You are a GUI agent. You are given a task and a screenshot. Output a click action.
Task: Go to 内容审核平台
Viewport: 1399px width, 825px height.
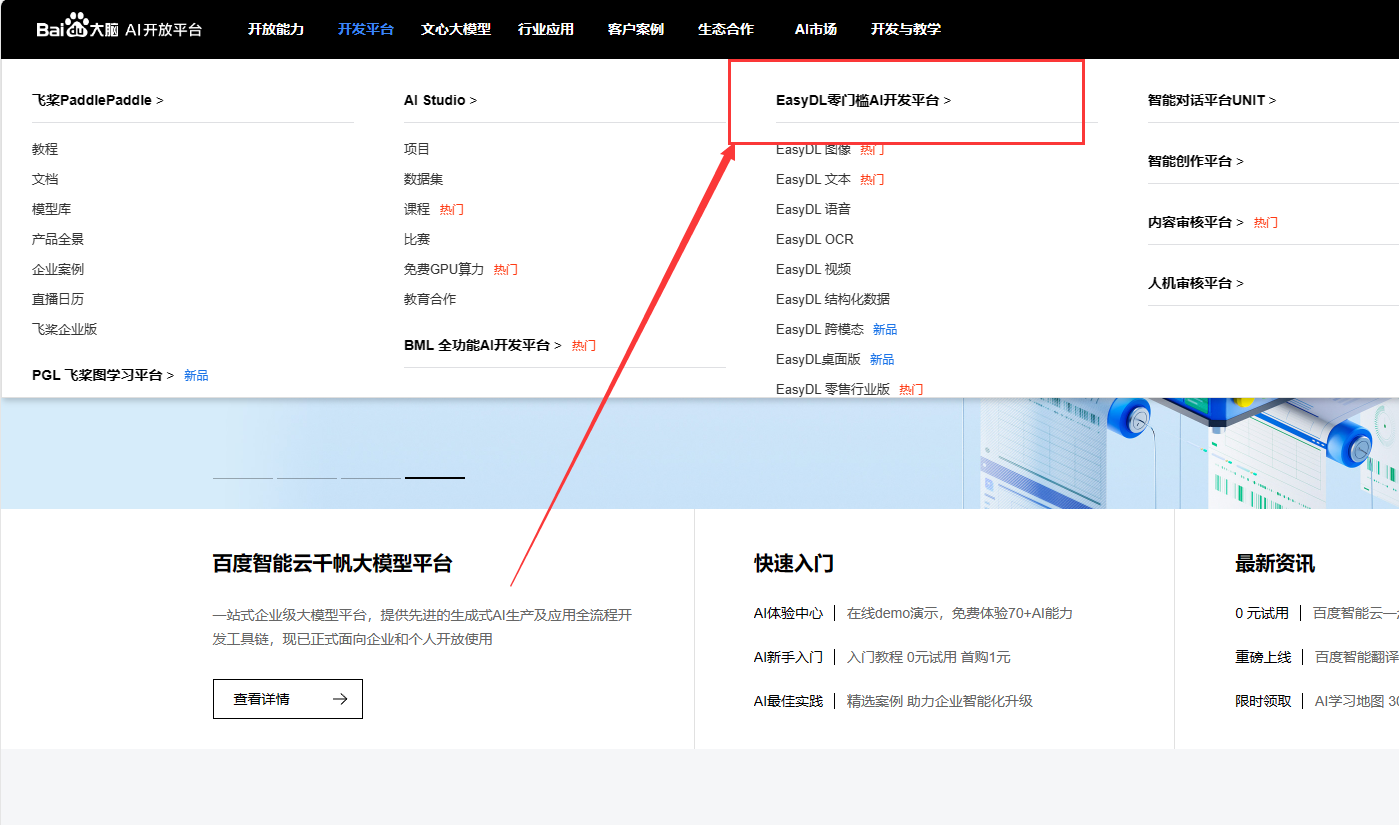[1196, 222]
